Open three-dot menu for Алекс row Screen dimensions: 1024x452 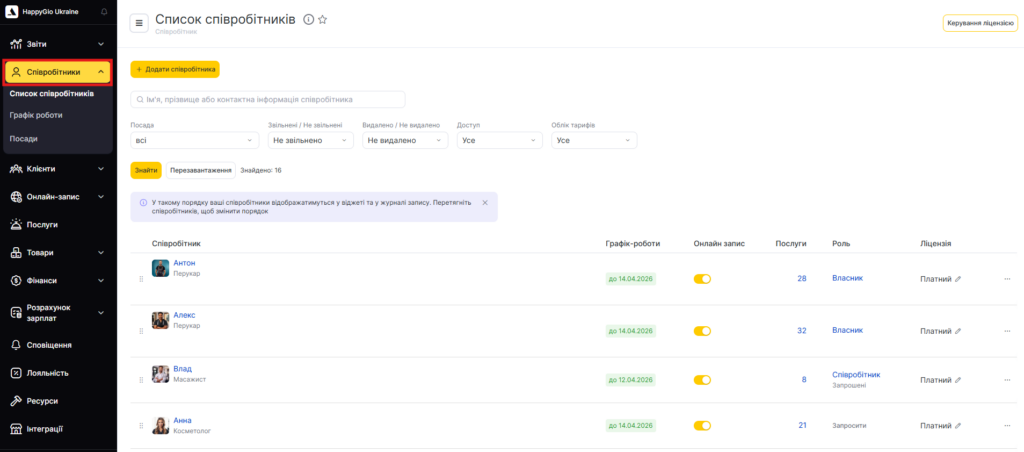pyautogui.click(x=1007, y=331)
